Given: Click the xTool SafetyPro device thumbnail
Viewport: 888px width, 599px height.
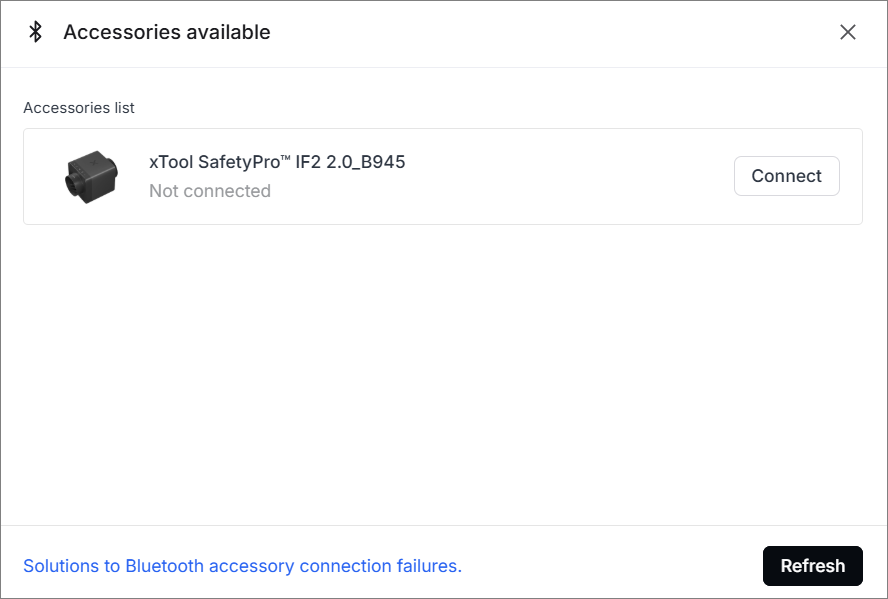Looking at the screenshot, I should click(92, 176).
